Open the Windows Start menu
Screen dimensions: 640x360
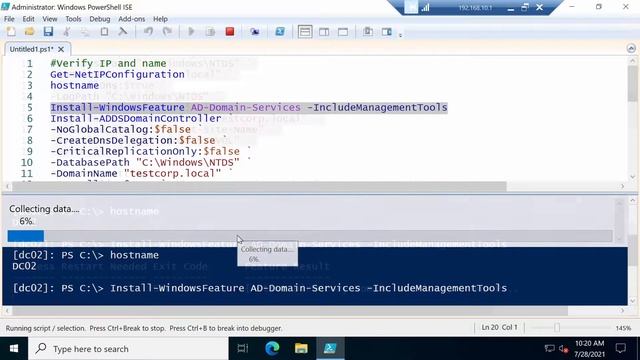14,349
